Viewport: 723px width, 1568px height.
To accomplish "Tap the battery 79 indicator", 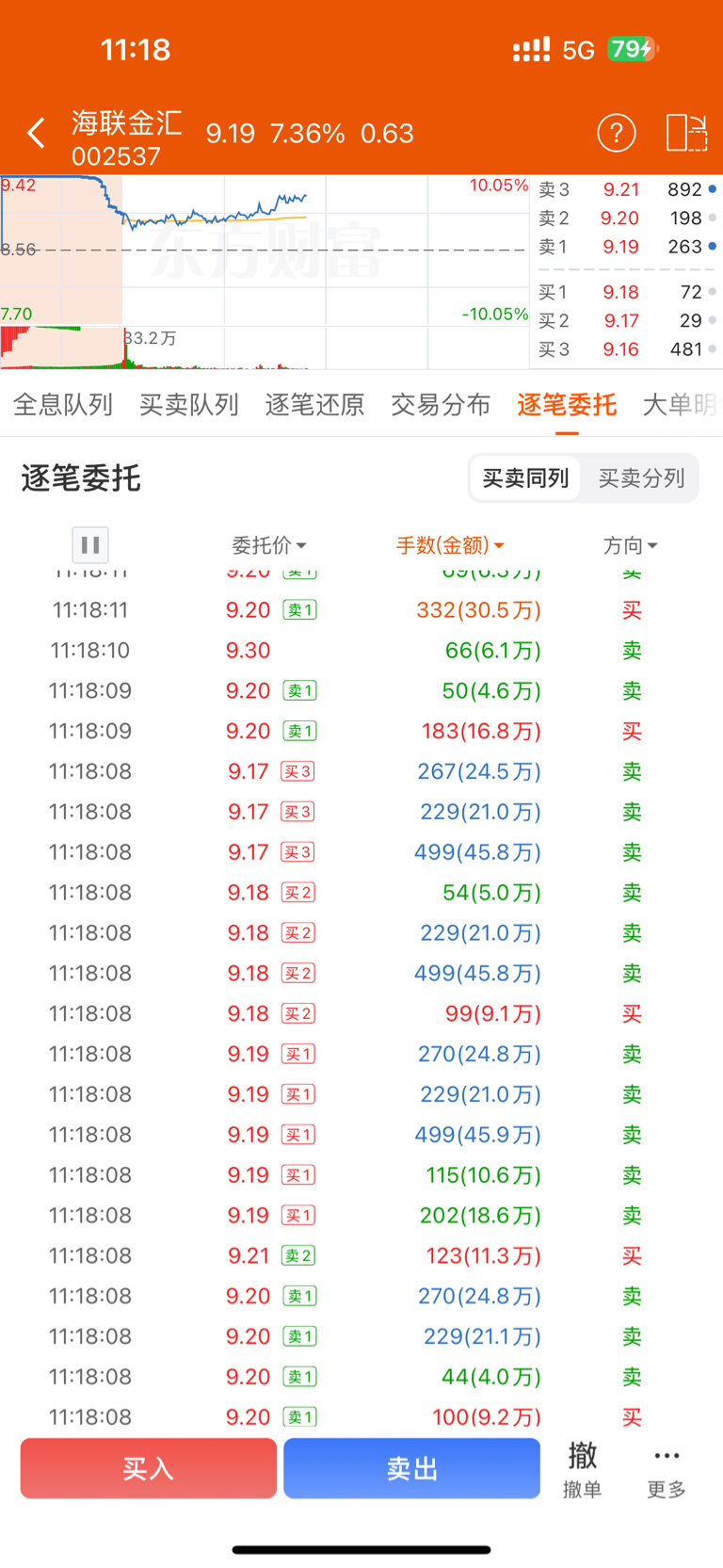I will click(633, 49).
